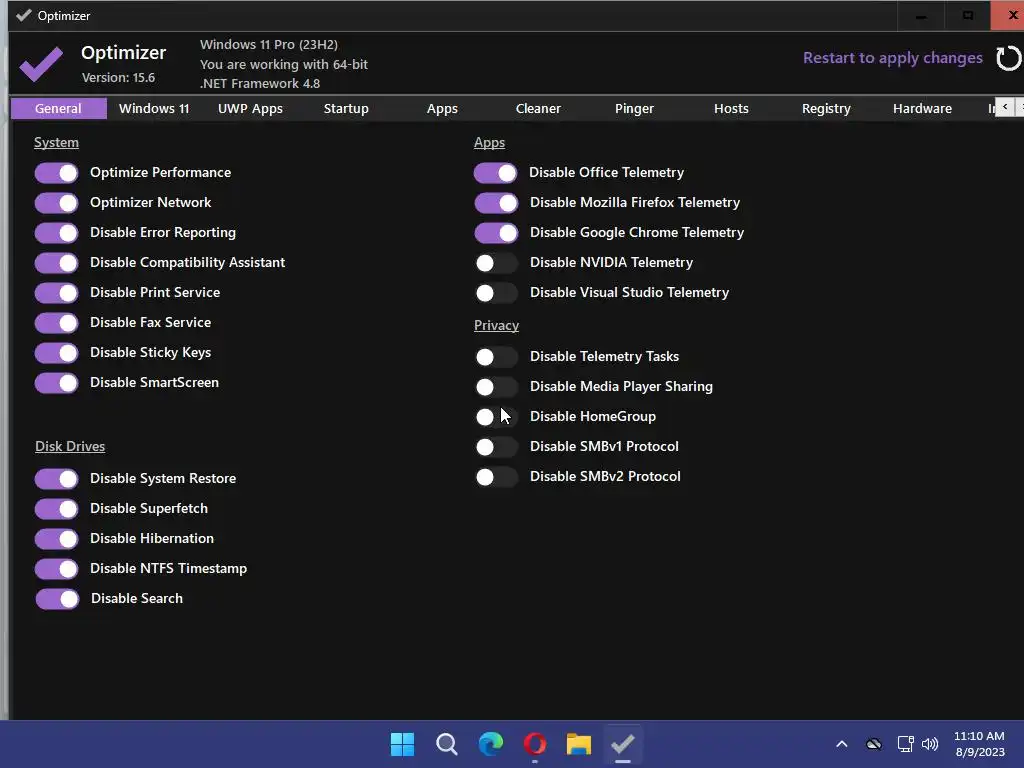
Task: Click the Windows 11 Pro (23H2) text
Action: click(x=269, y=44)
